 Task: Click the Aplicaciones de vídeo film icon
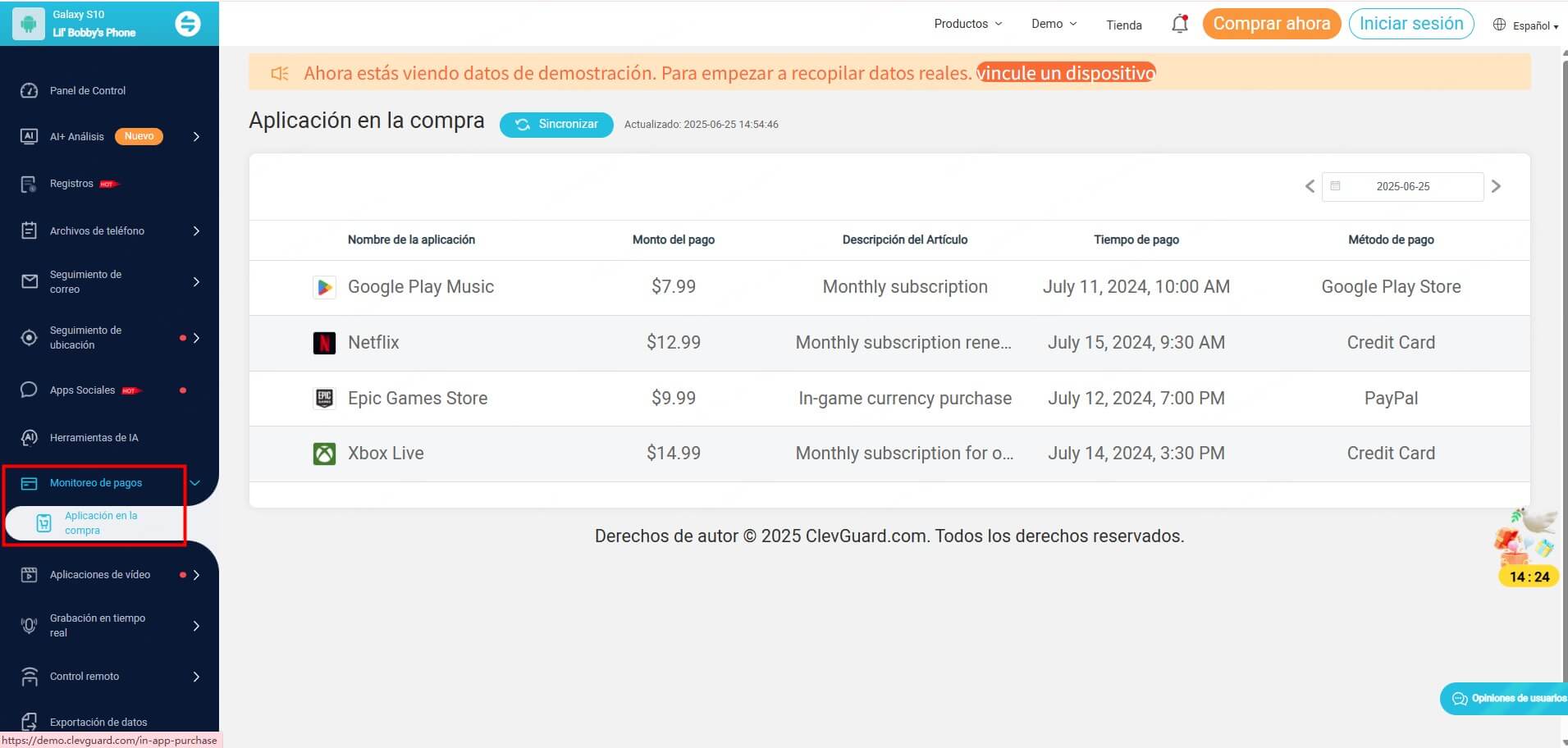(29, 575)
